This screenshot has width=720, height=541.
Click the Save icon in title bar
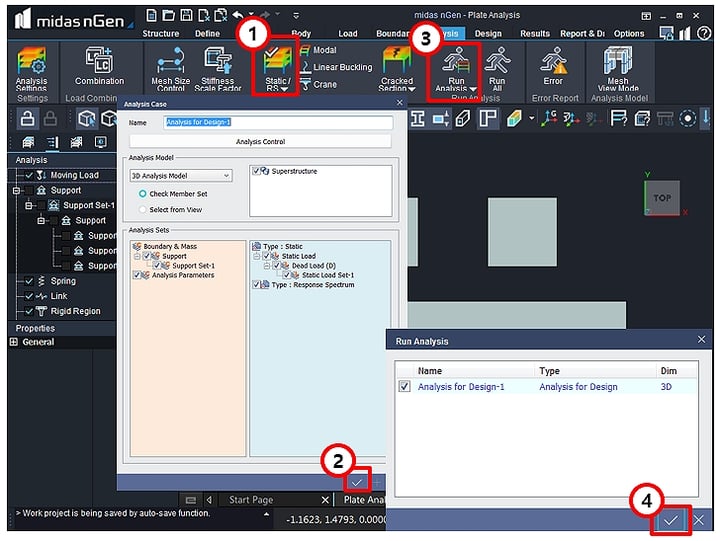click(186, 15)
